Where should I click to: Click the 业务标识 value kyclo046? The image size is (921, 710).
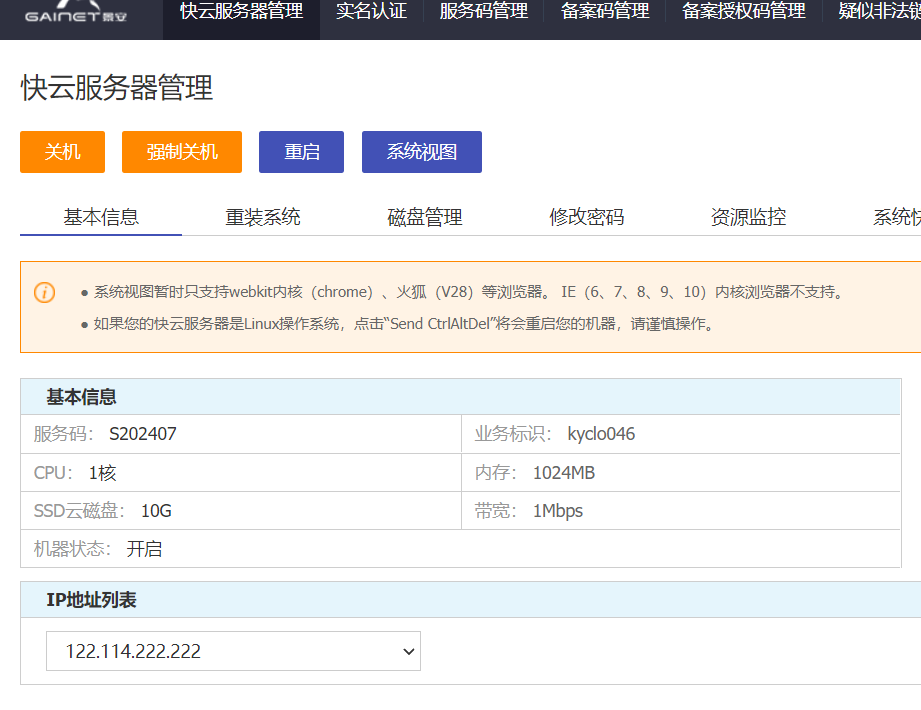pyautogui.click(x=601, y=434)
